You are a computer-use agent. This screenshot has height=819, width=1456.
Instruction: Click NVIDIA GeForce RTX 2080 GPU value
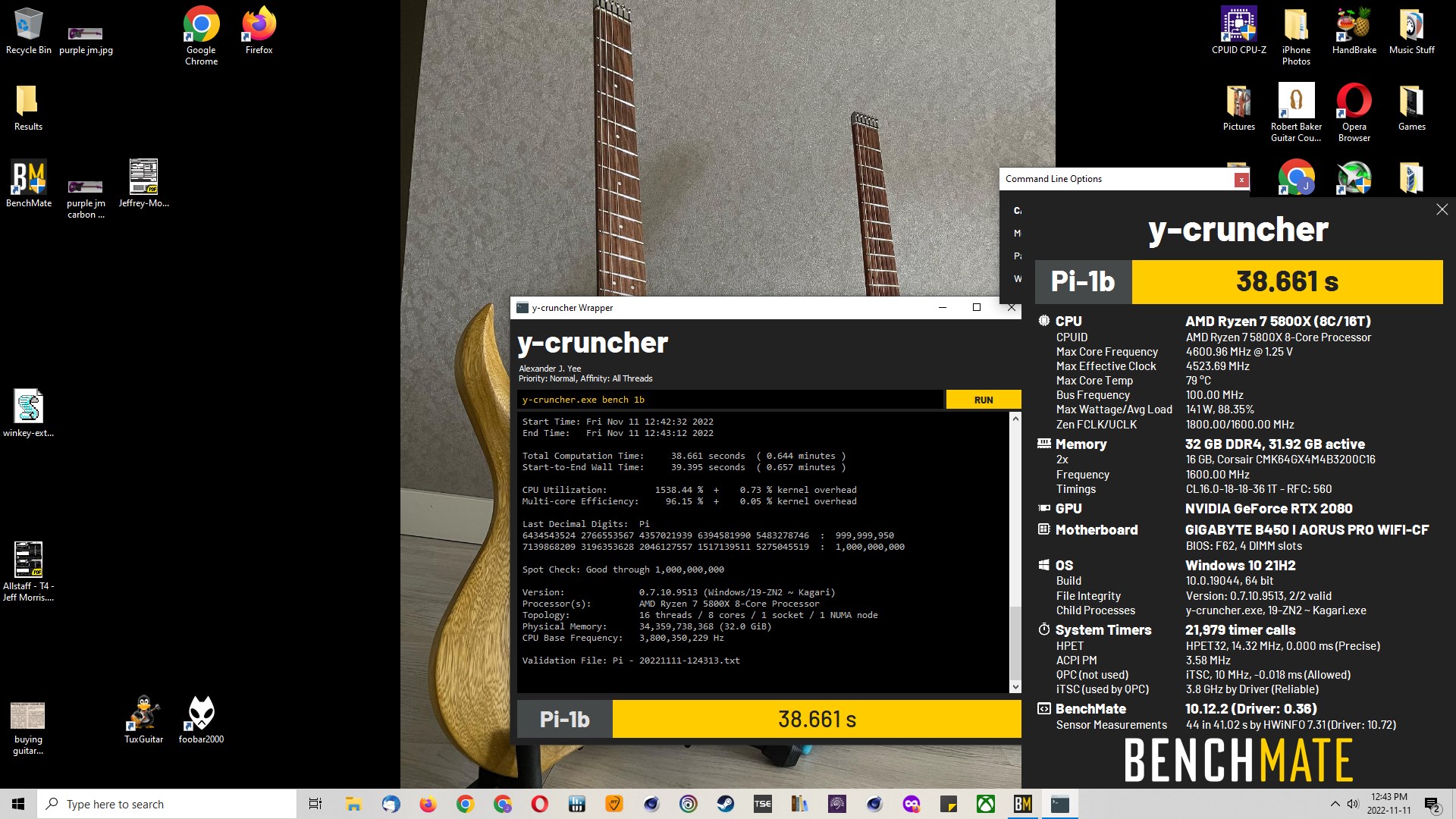click(x=1269, y=509)
